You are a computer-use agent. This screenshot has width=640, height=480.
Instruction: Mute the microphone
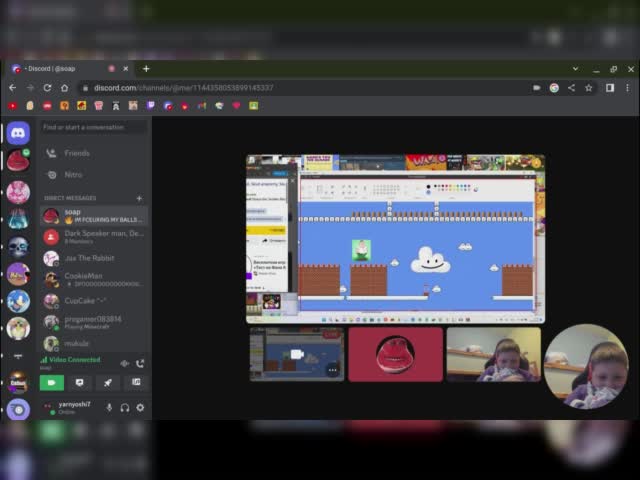109,407
